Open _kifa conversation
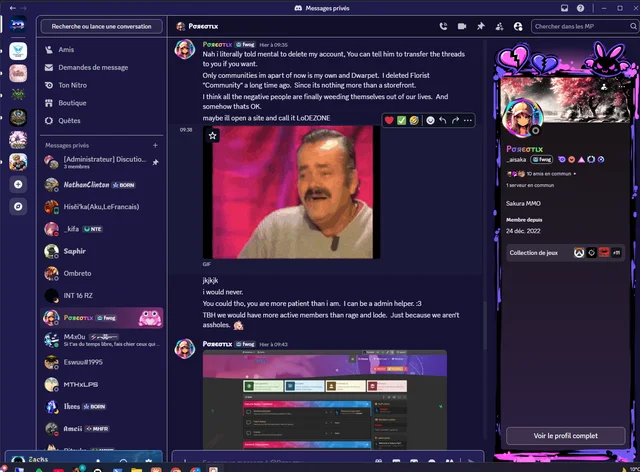640x472 pixels. tap(101, 229)
